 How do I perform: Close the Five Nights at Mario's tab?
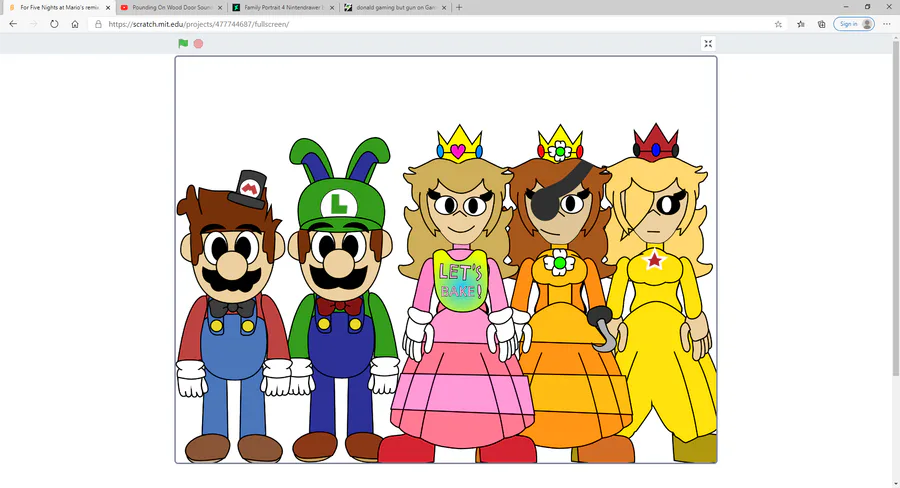(108, 7)
